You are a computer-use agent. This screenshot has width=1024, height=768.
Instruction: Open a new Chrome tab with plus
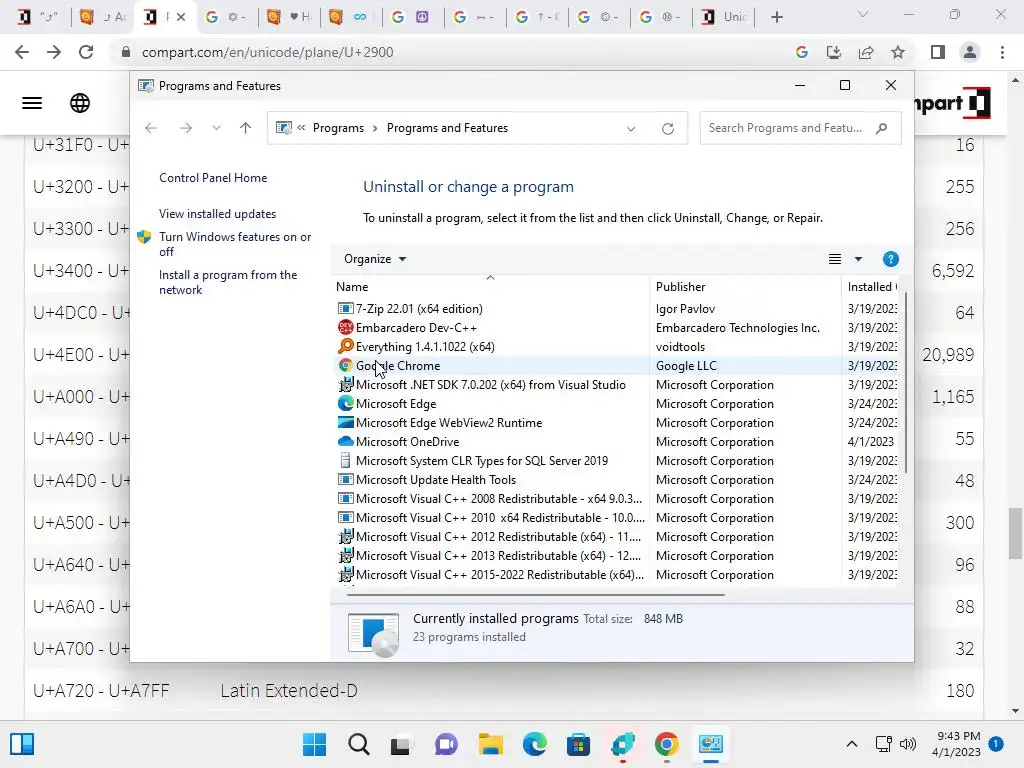776,17
